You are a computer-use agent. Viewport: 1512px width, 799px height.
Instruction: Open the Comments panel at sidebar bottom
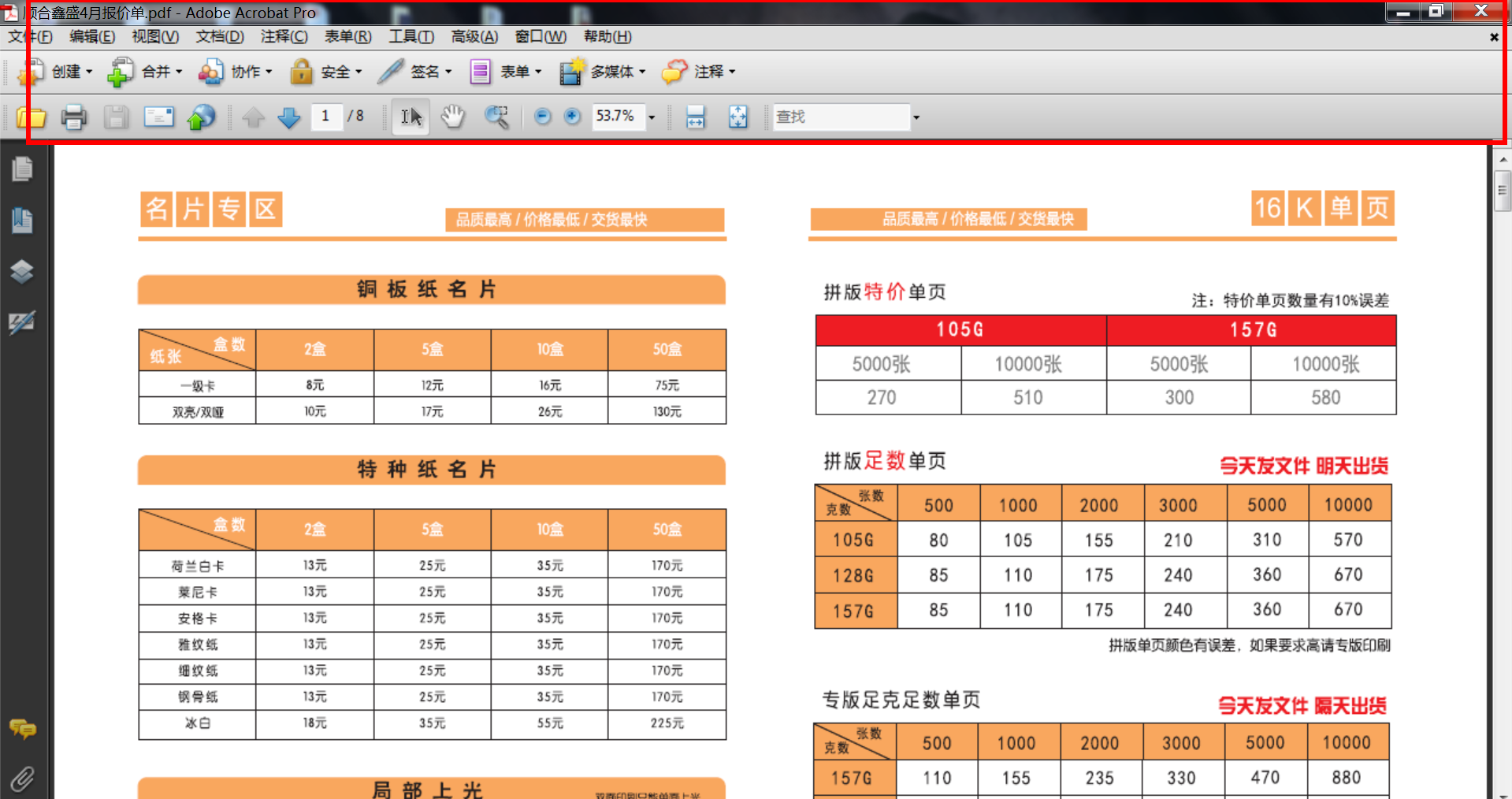[22, 729]
